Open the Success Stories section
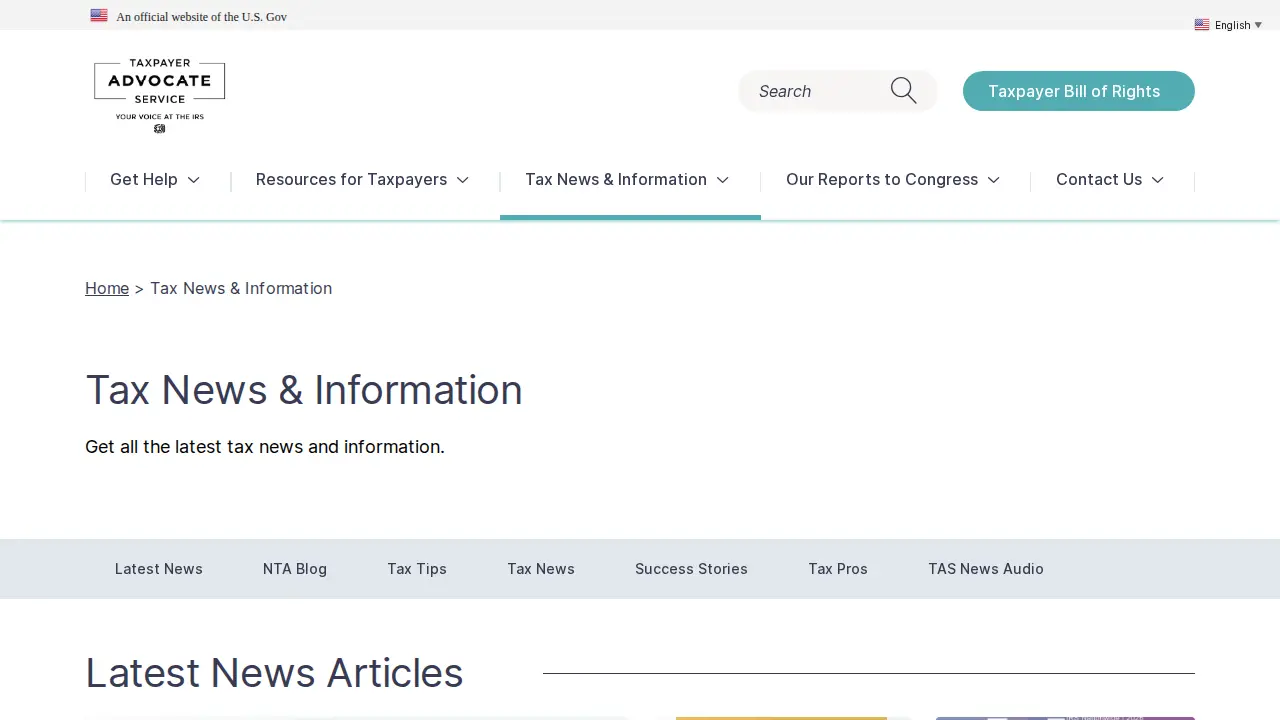Viewport: 1280px width, 720px height. coord(691,569)
